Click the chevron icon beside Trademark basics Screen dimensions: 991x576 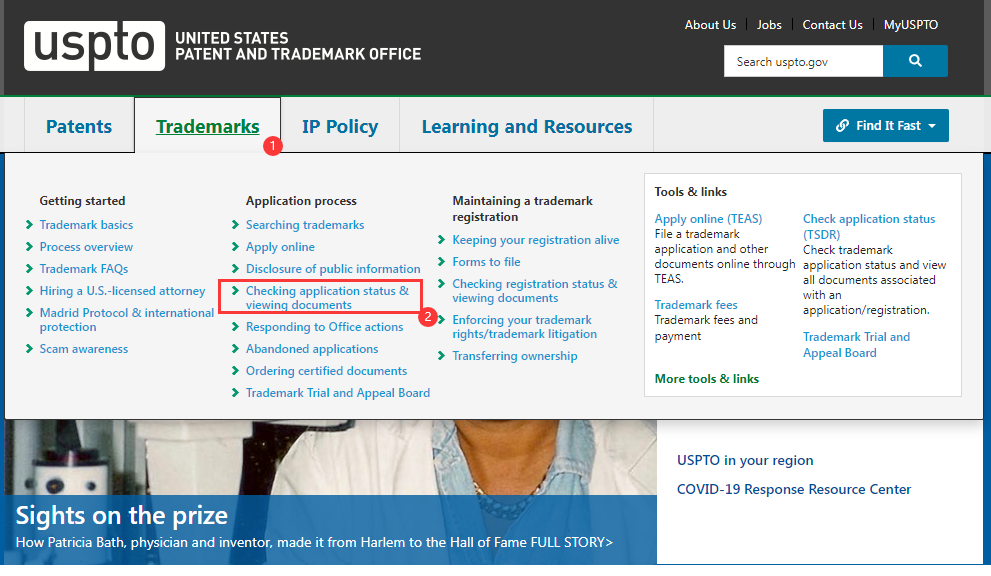click(29, 224)
